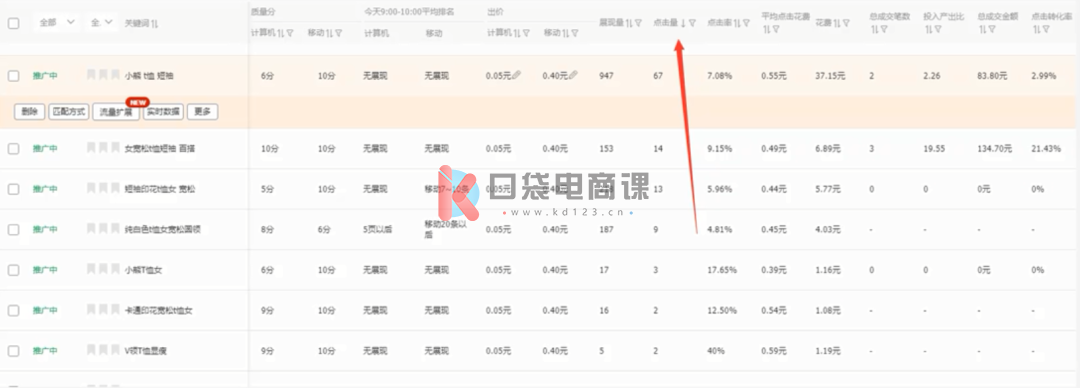Select the 短袖印花t恤女 宽松 row checkbox

[x=14, y=189]
